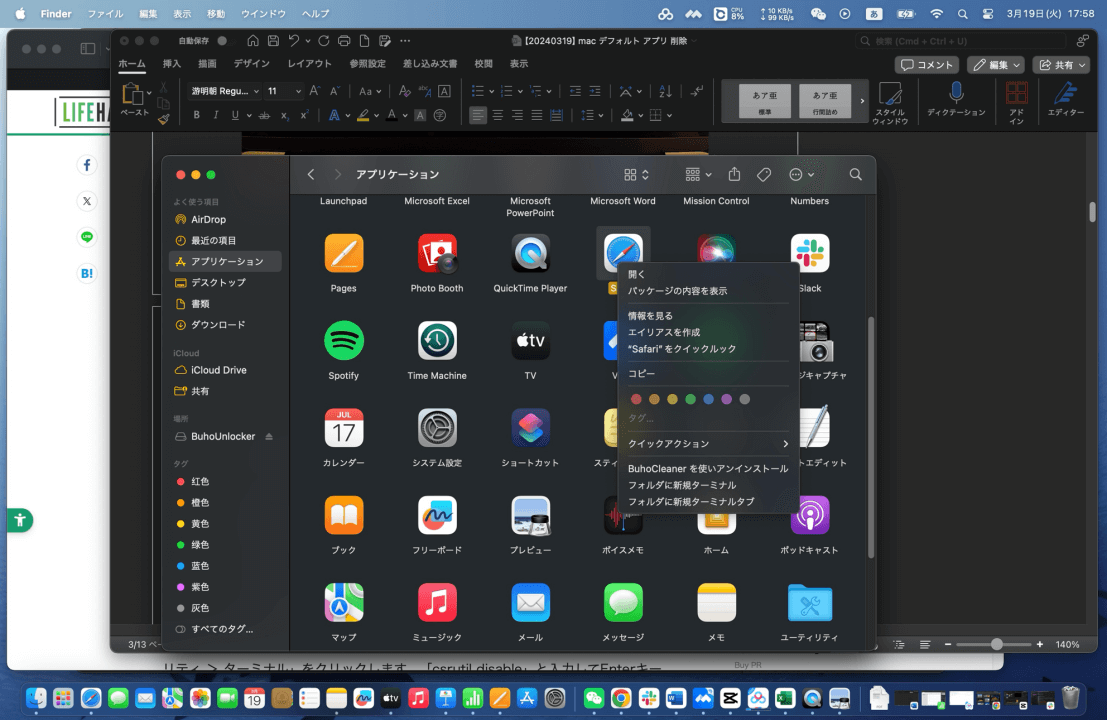Switch to the 挿入 ribbon tab
This screenshot has height=720, width=1107.
172,64
